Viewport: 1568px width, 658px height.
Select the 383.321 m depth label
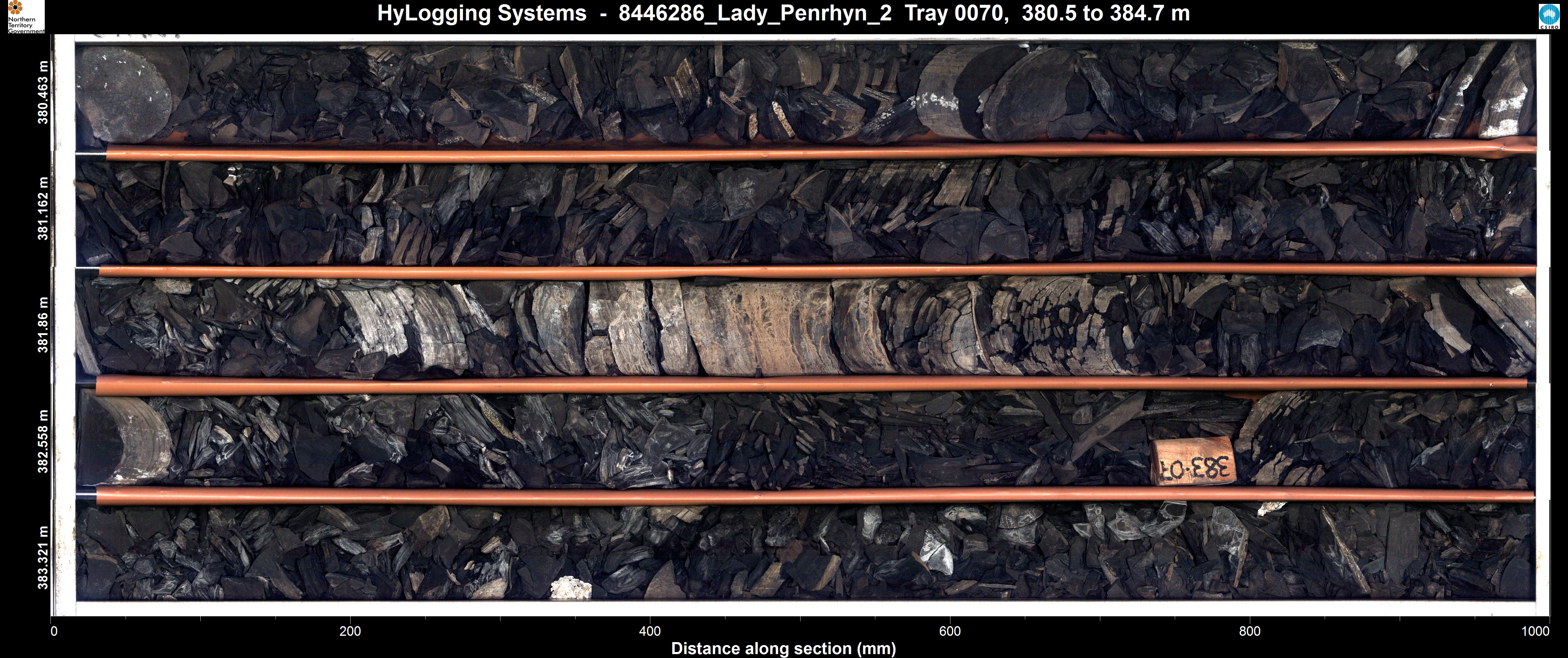coord(43,558)
